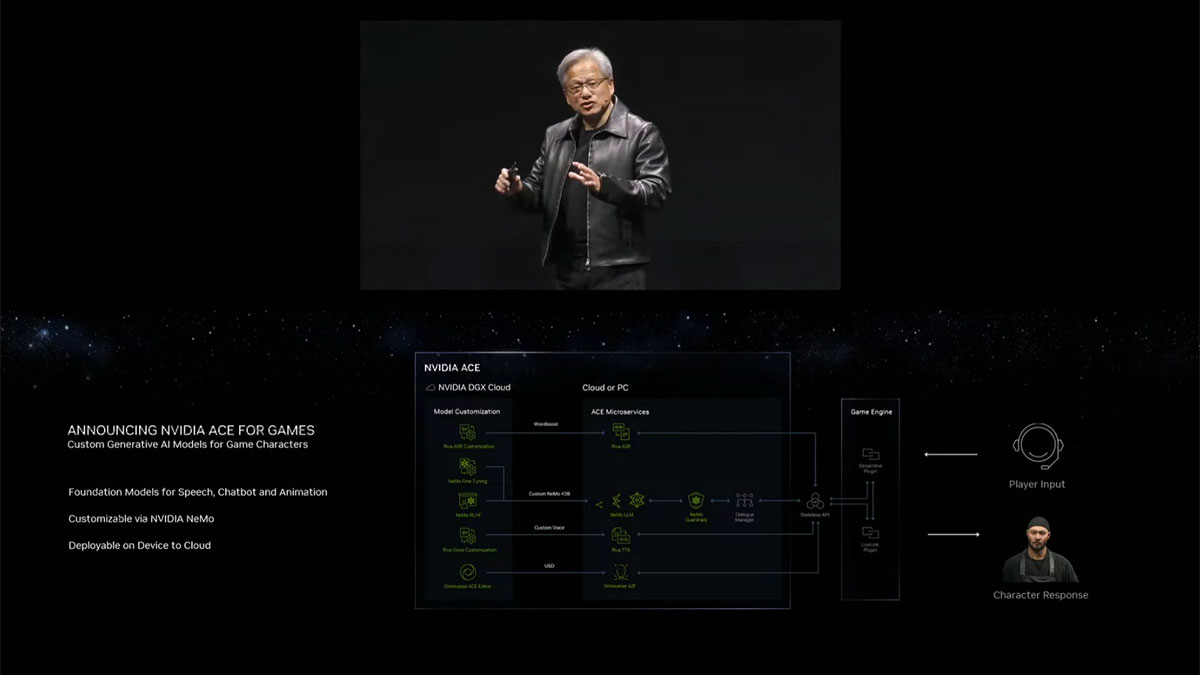Select the 'USD' connector label
Viewport: 1200px width, 675px height.
(x=549, y=565)
